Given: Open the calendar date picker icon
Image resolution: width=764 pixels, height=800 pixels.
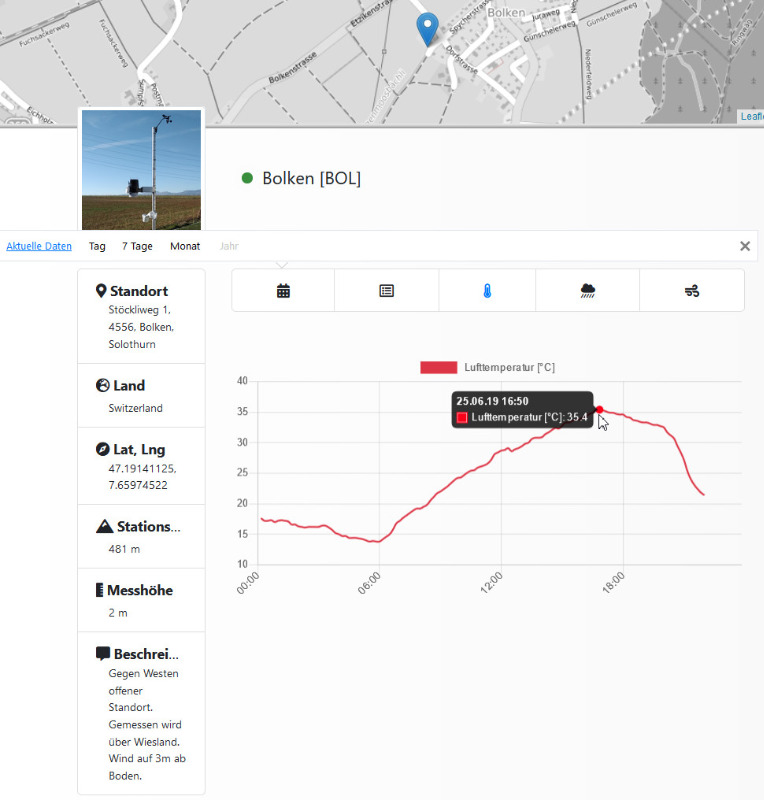Looking at the screenshot, I should pyautogui.click(x=283, y=291).
